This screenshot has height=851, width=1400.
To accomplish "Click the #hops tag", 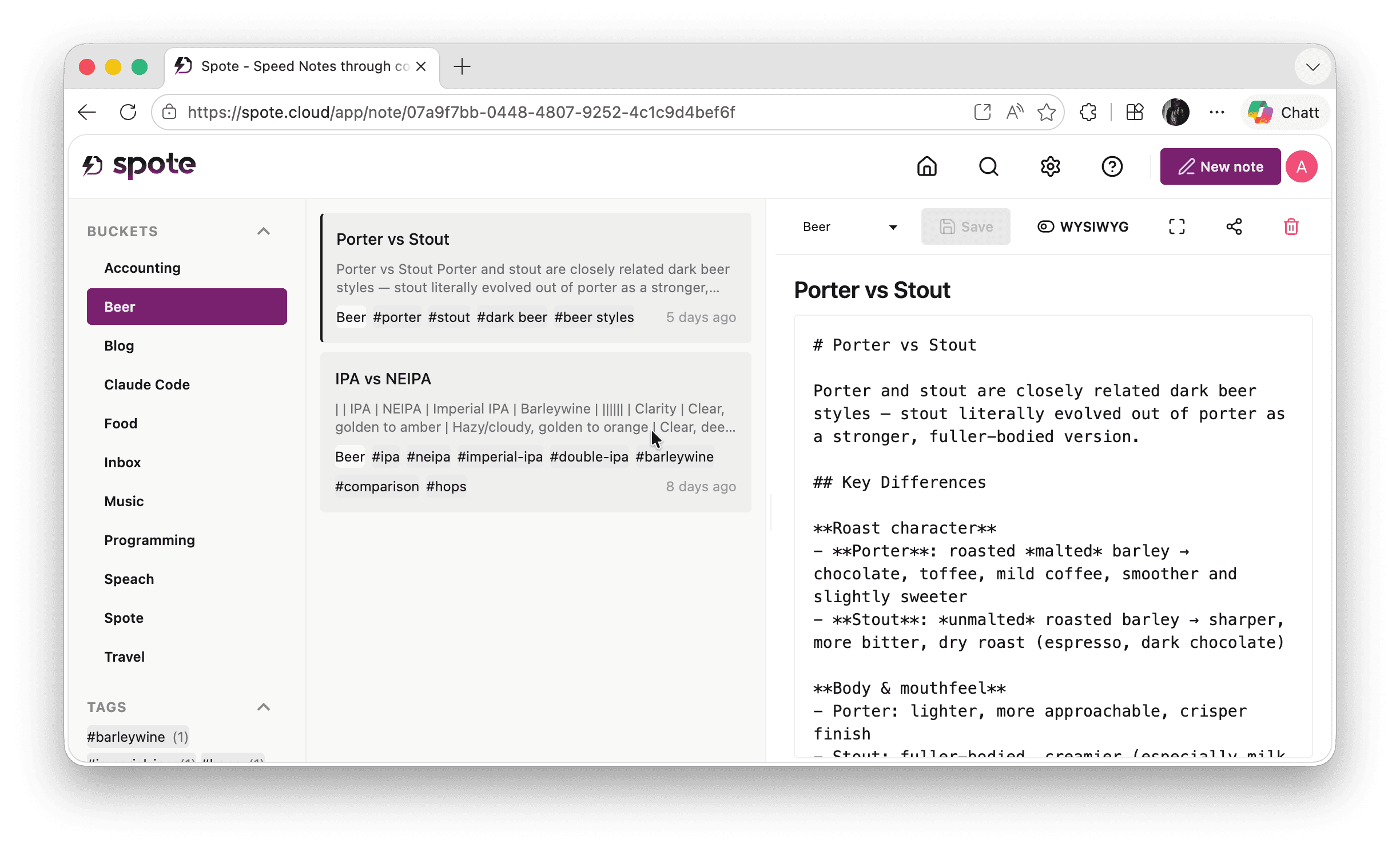I will point(446,486).
